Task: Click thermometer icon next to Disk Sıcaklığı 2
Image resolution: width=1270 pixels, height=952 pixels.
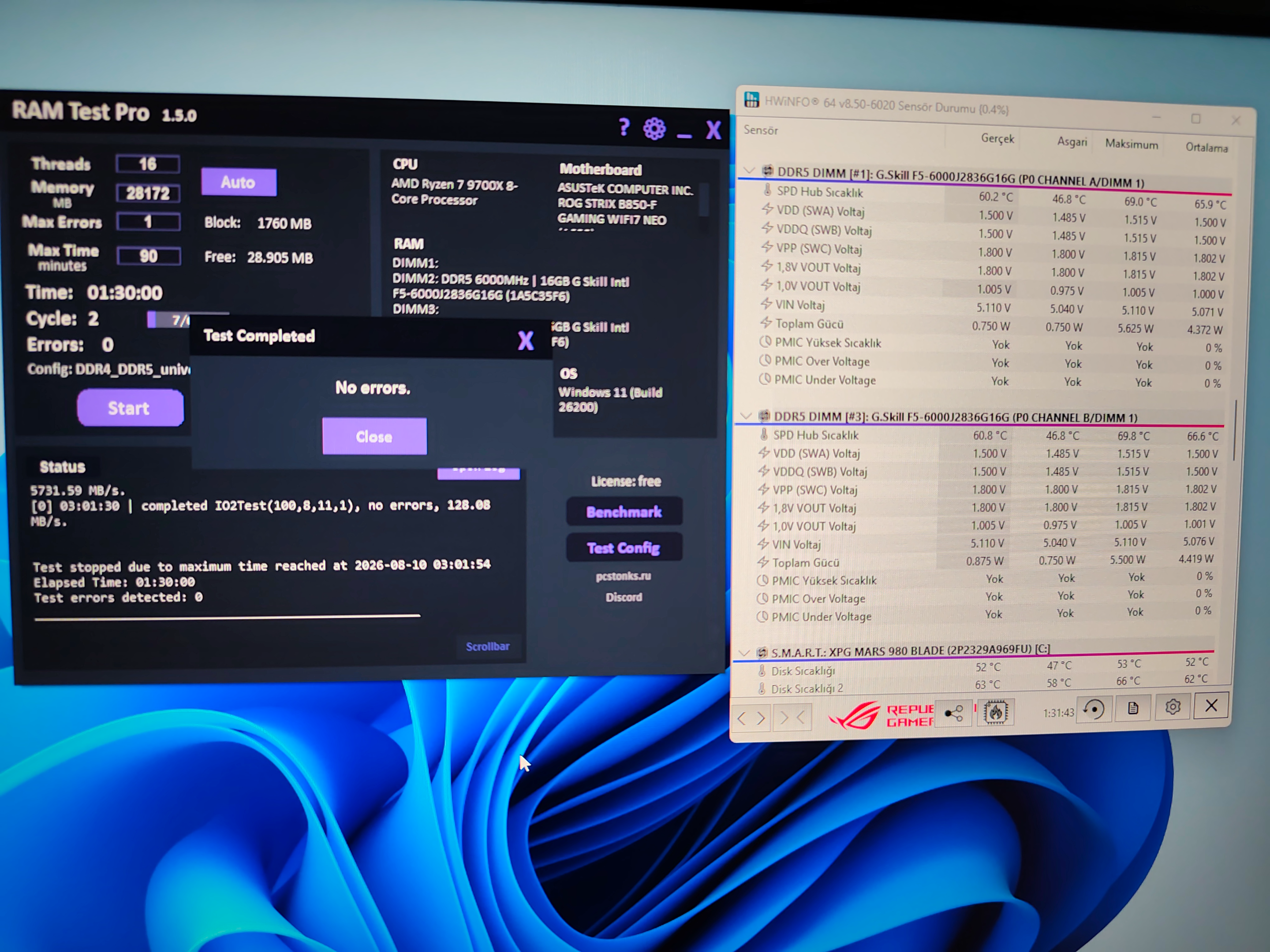Action: pos(761,688)
